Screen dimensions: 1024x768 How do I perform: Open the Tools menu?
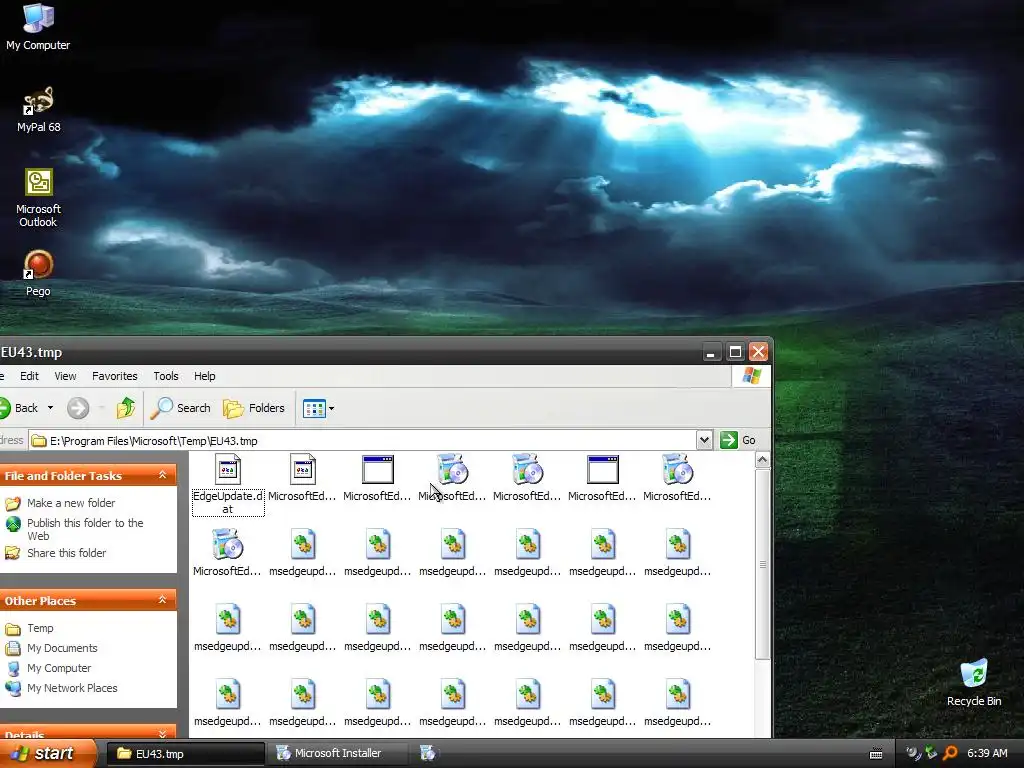point(166,376)
